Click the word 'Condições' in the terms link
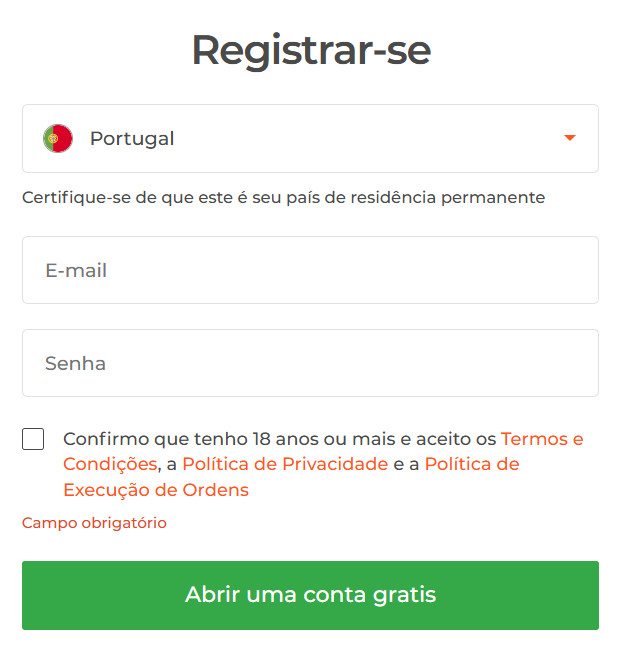Screen dimensions: 625x649 (x=110, y=464)
